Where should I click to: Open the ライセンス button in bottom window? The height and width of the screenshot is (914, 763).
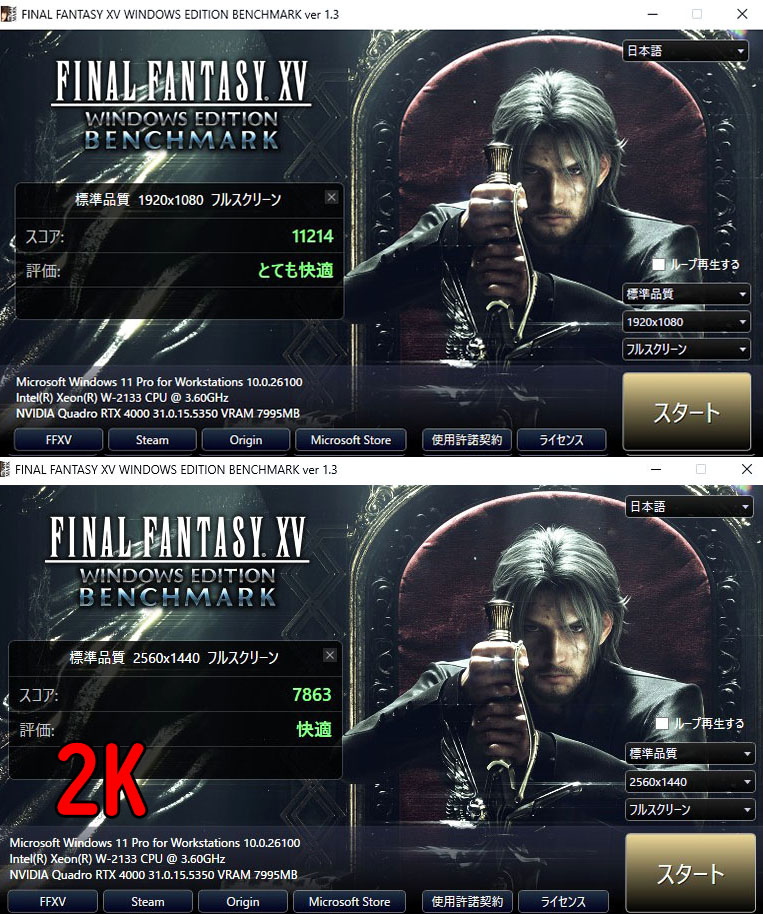point(563,901)
